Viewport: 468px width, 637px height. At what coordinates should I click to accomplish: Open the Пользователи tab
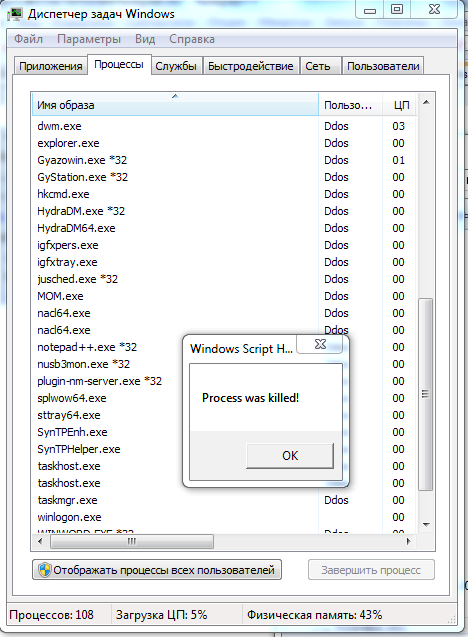click(383, 66)
